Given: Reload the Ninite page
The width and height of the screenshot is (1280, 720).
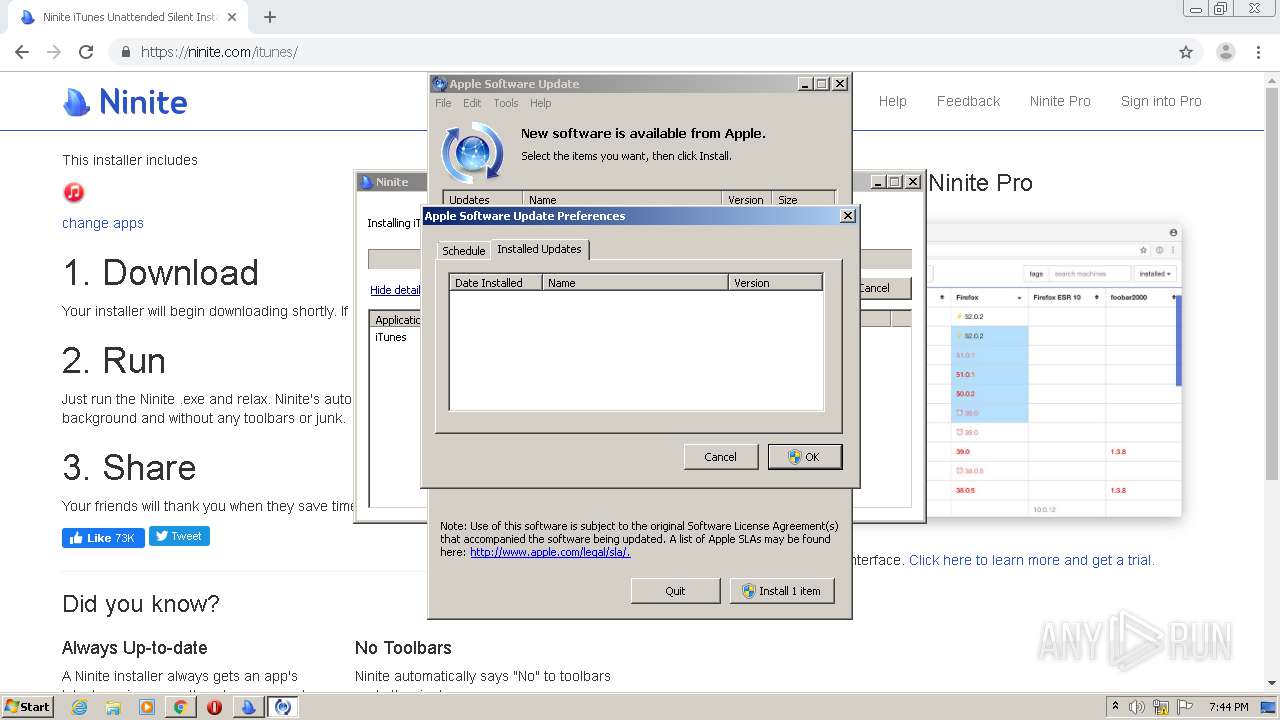Looking at the screenshot, I should (86, 52).
